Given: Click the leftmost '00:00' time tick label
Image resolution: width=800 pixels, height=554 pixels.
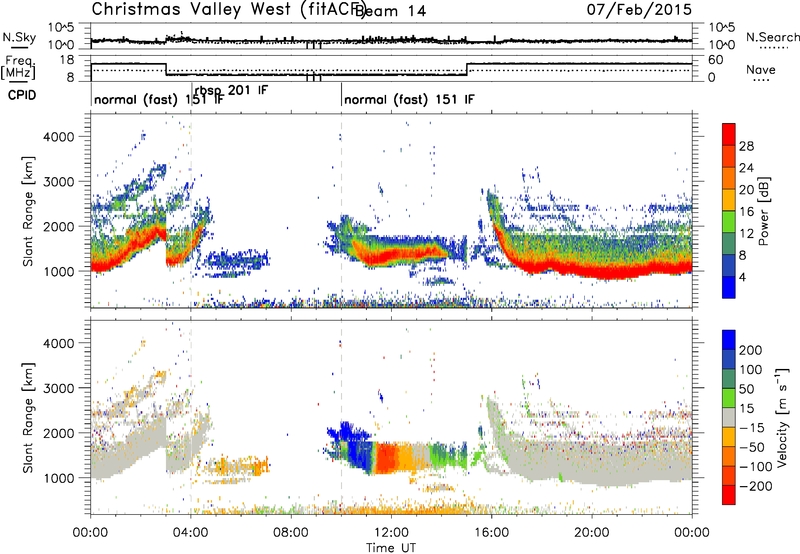Looking at the screenshot, I should (91, 533).
